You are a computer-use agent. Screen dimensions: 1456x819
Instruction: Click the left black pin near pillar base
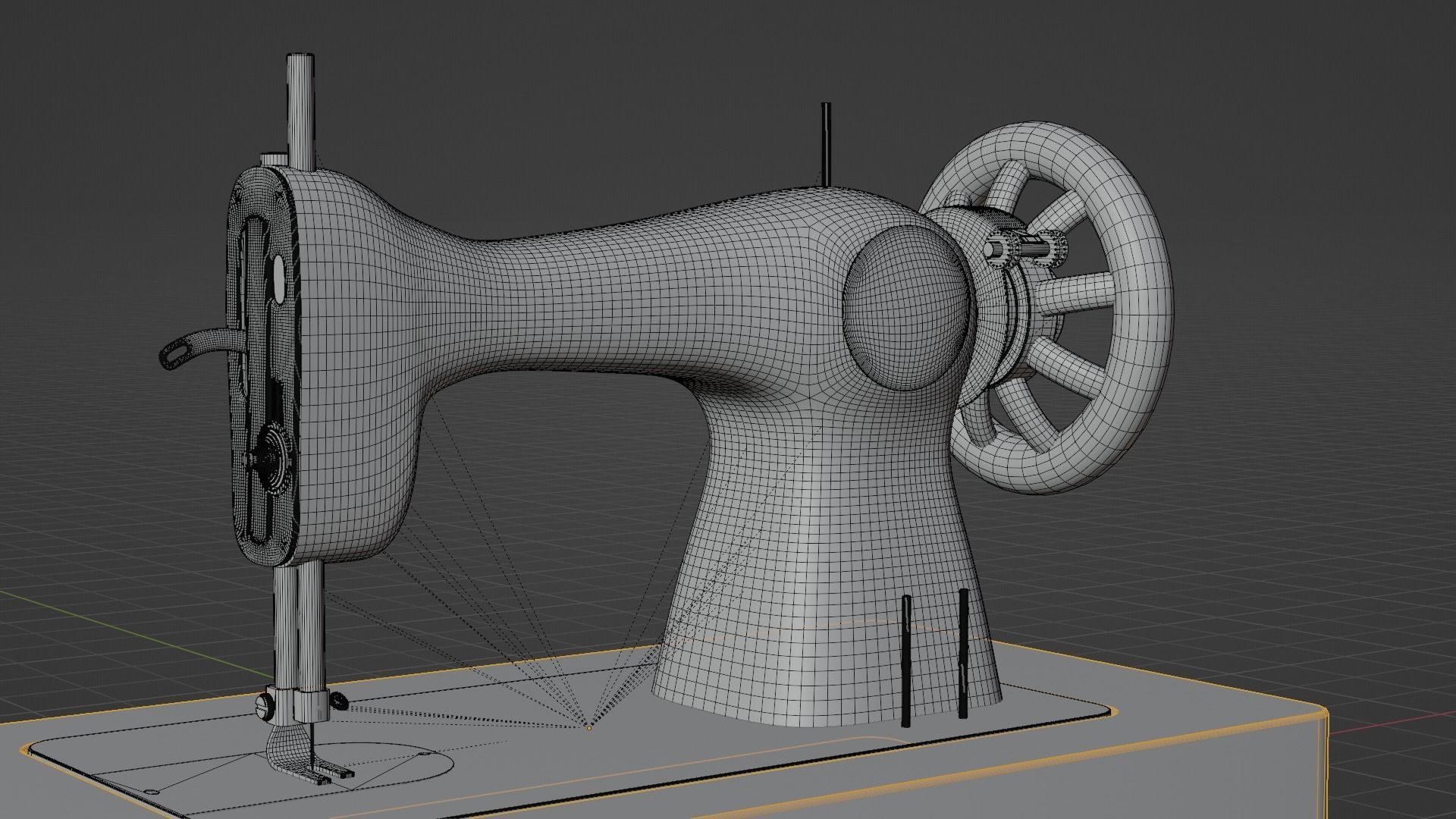click(x=905, y=660)
